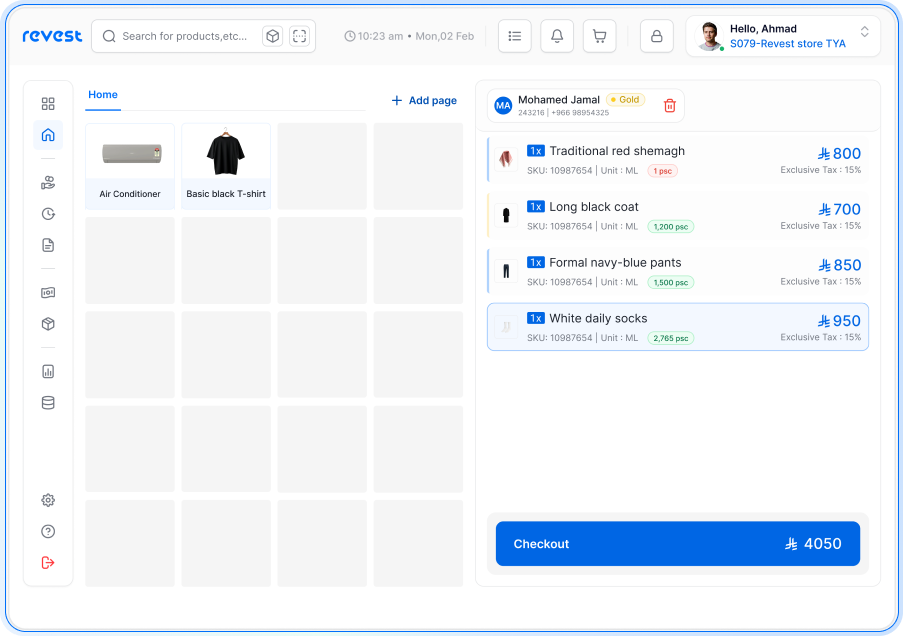This screenshot has width=903, height=636.
Task: Open the settings gear in sidebar
Action: pos(48,500)
